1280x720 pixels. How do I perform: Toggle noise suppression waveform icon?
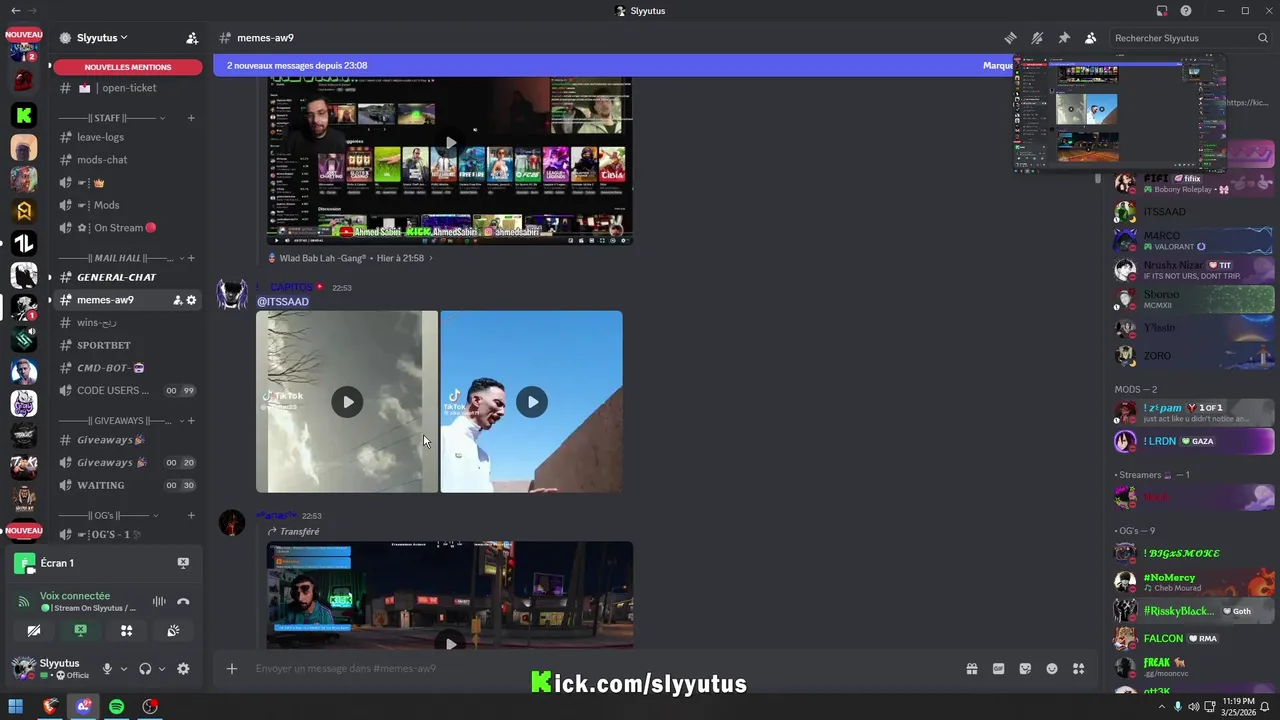(159, 601)
